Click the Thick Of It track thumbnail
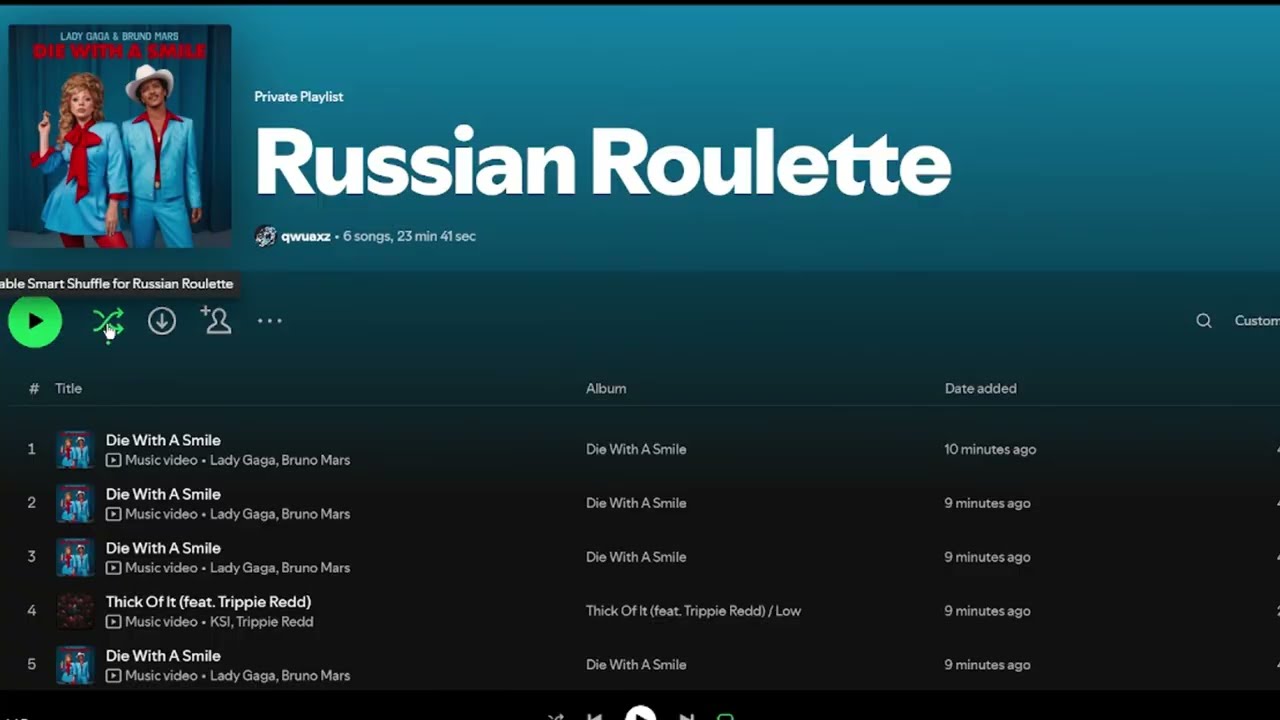The width and height of the screenshot is (1280, 720). (x=75, y=611)
